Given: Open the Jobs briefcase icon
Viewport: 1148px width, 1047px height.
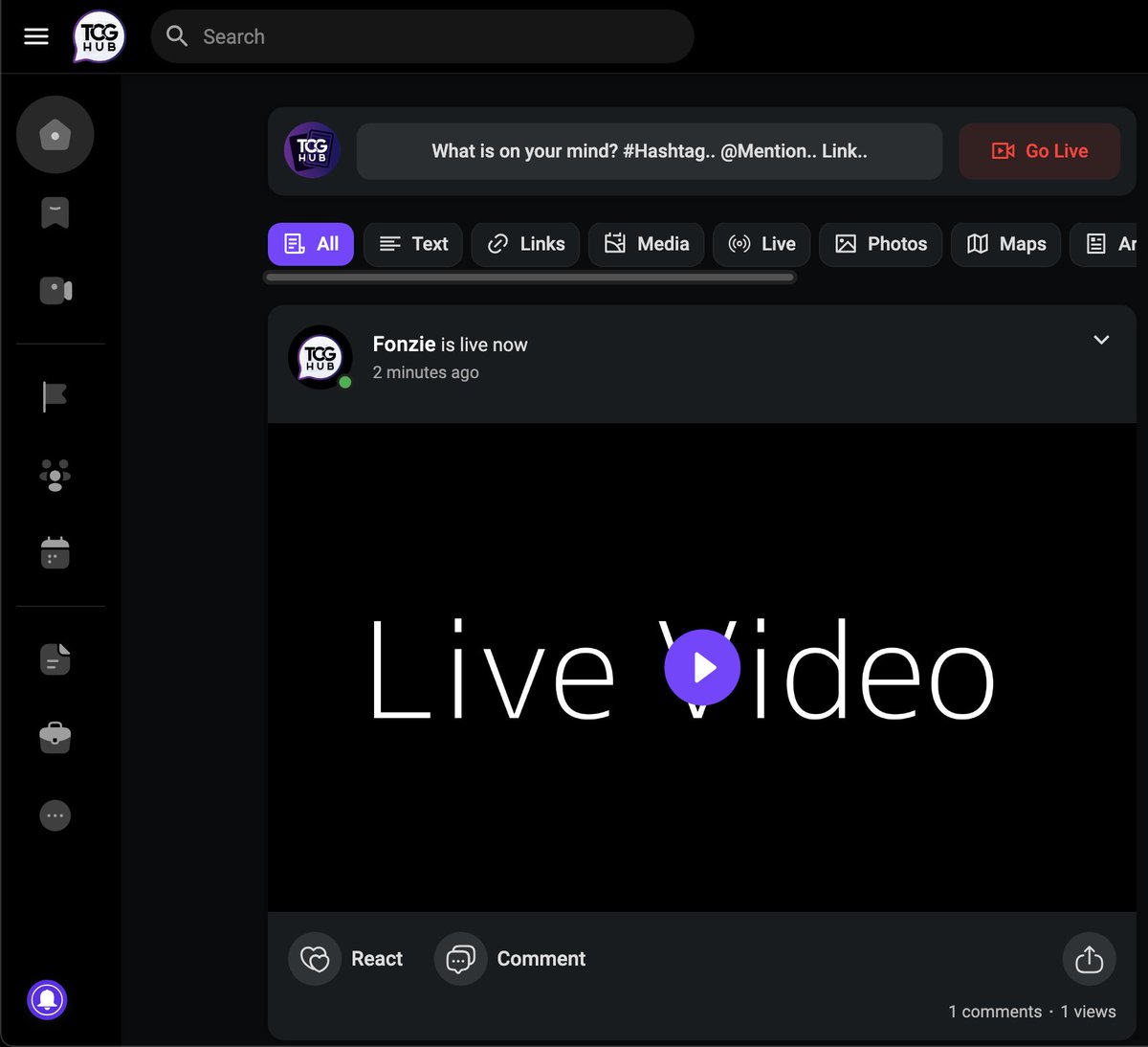Looking at the screenshot, I should click(x=55, y=737).
